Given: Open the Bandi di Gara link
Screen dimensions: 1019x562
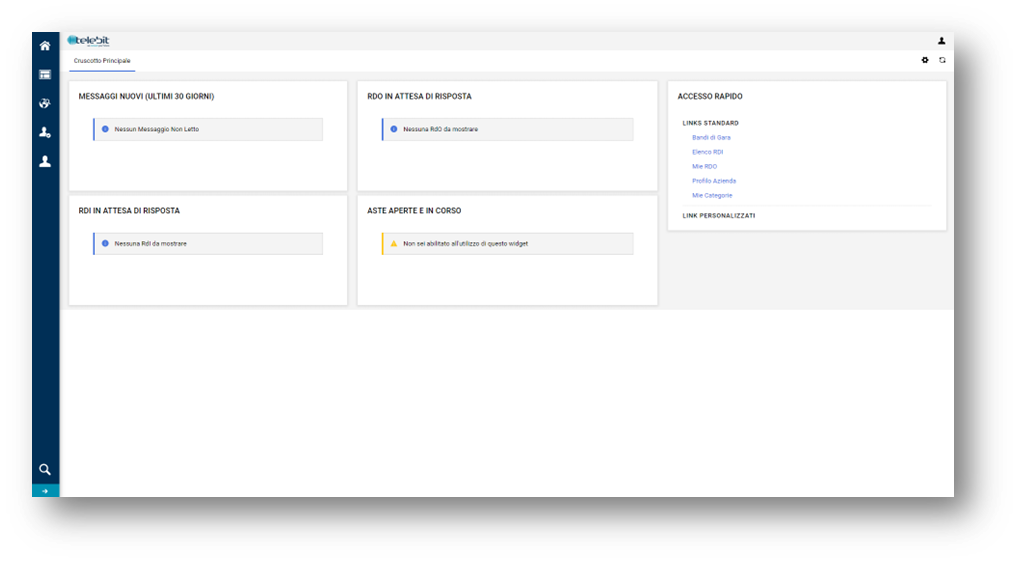Looking at the screenshot, I should [x=711, y=137].
